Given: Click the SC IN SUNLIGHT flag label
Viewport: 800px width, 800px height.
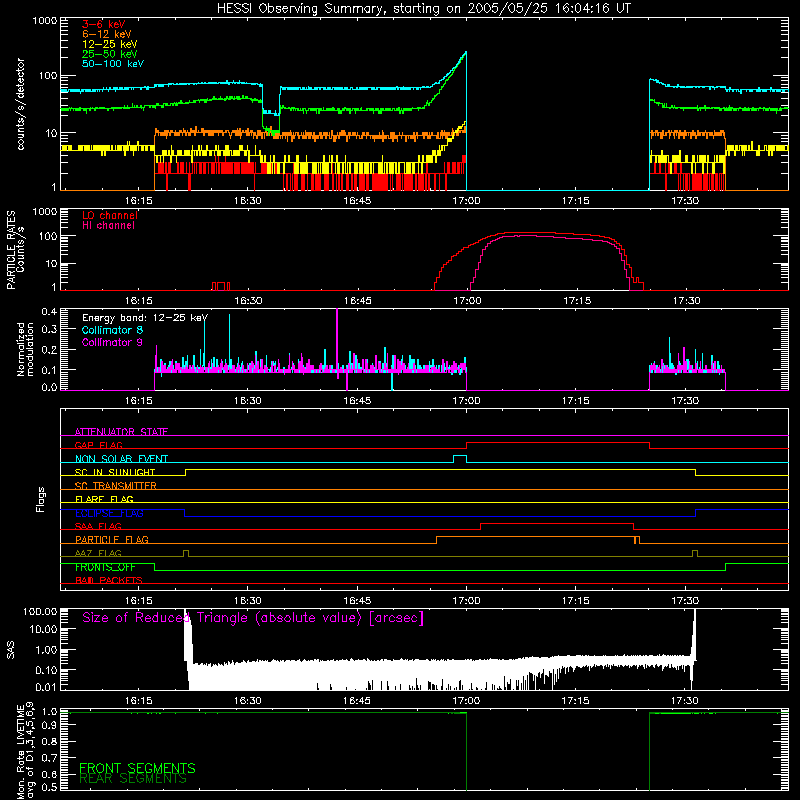Looking at the screenshot, I should [x=115, y=472].
